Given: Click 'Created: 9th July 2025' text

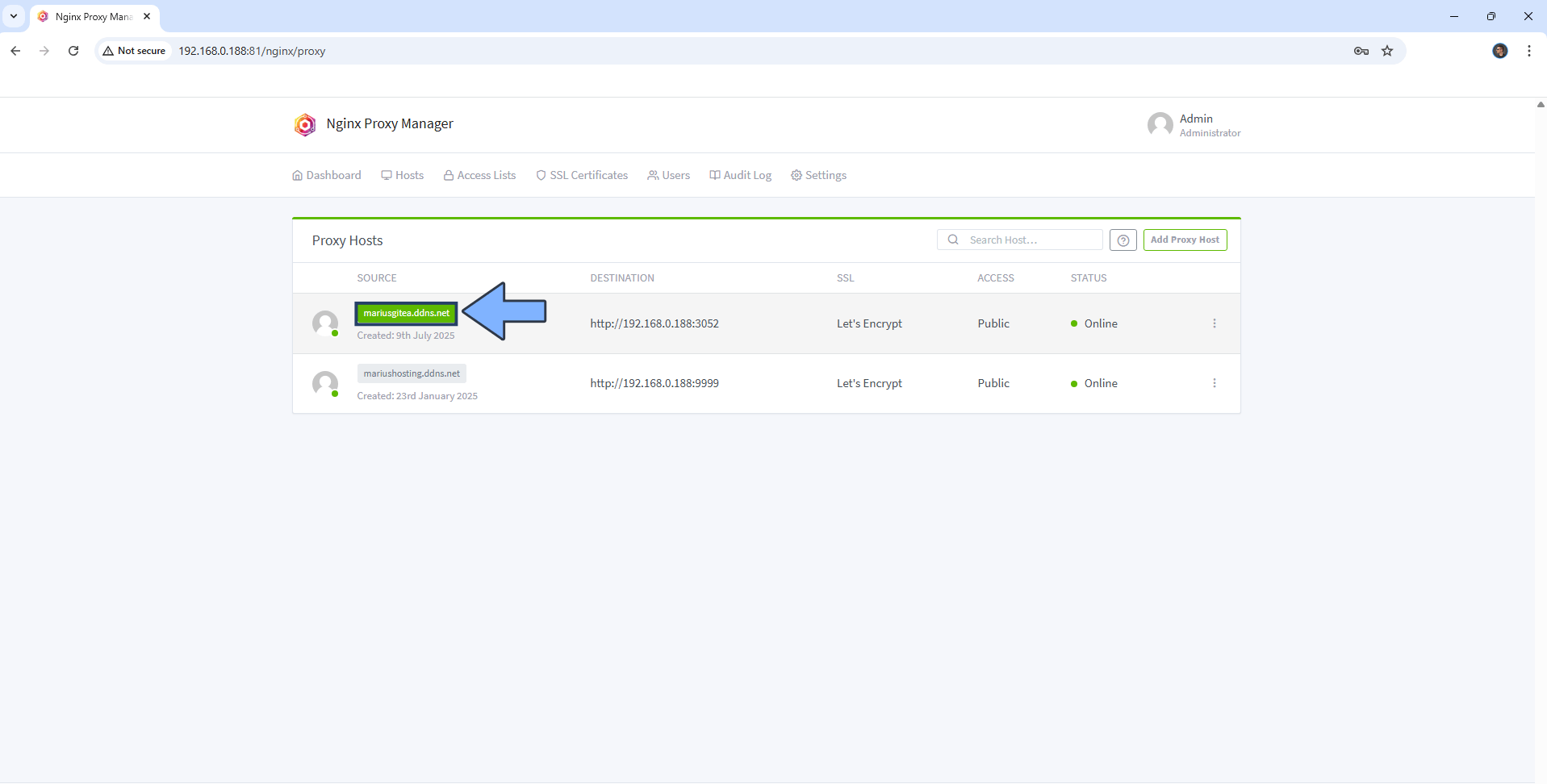Looking at the screenshot, I should (406, 336).
